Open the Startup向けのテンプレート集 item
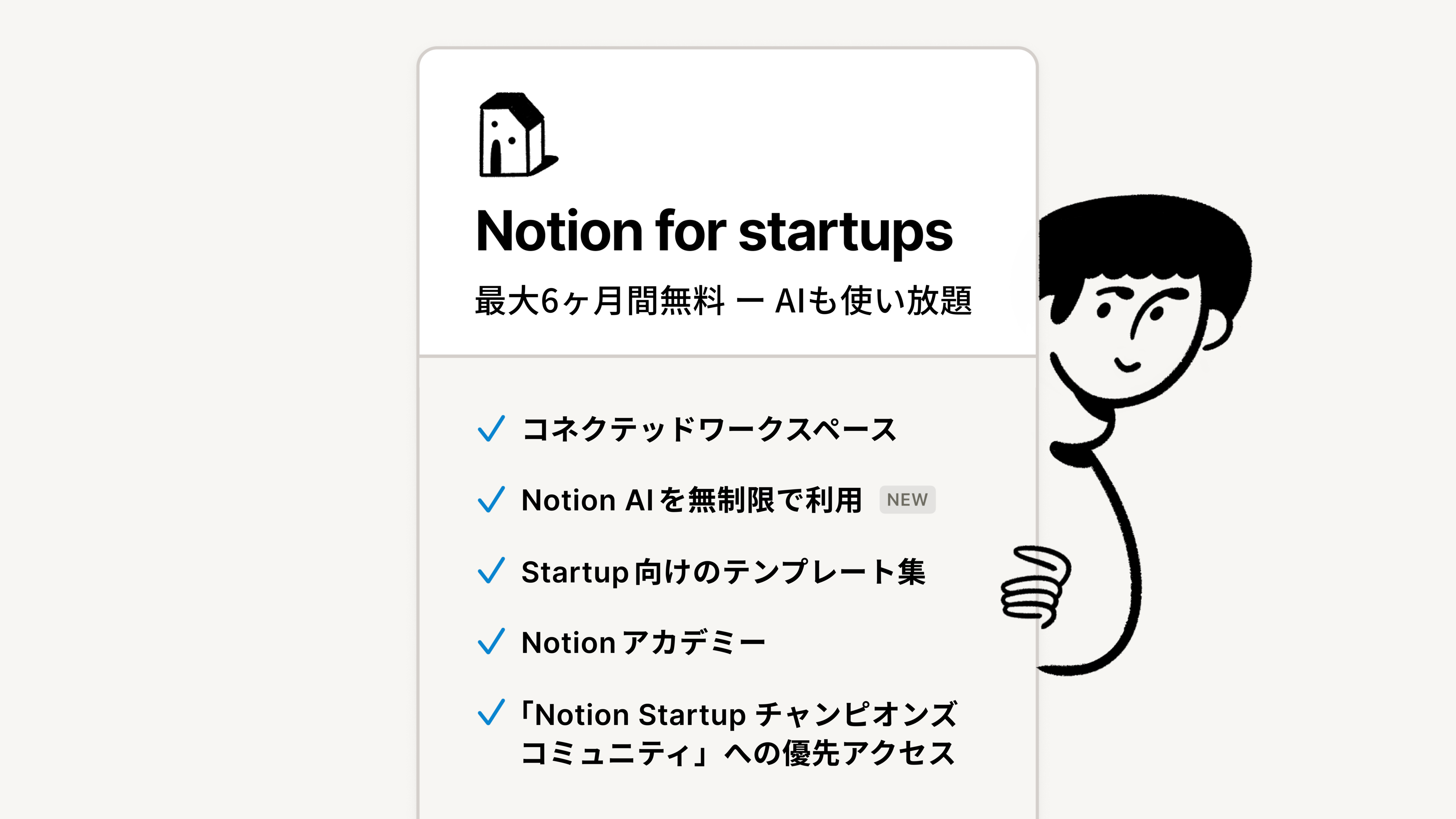 tap(723, 572)
